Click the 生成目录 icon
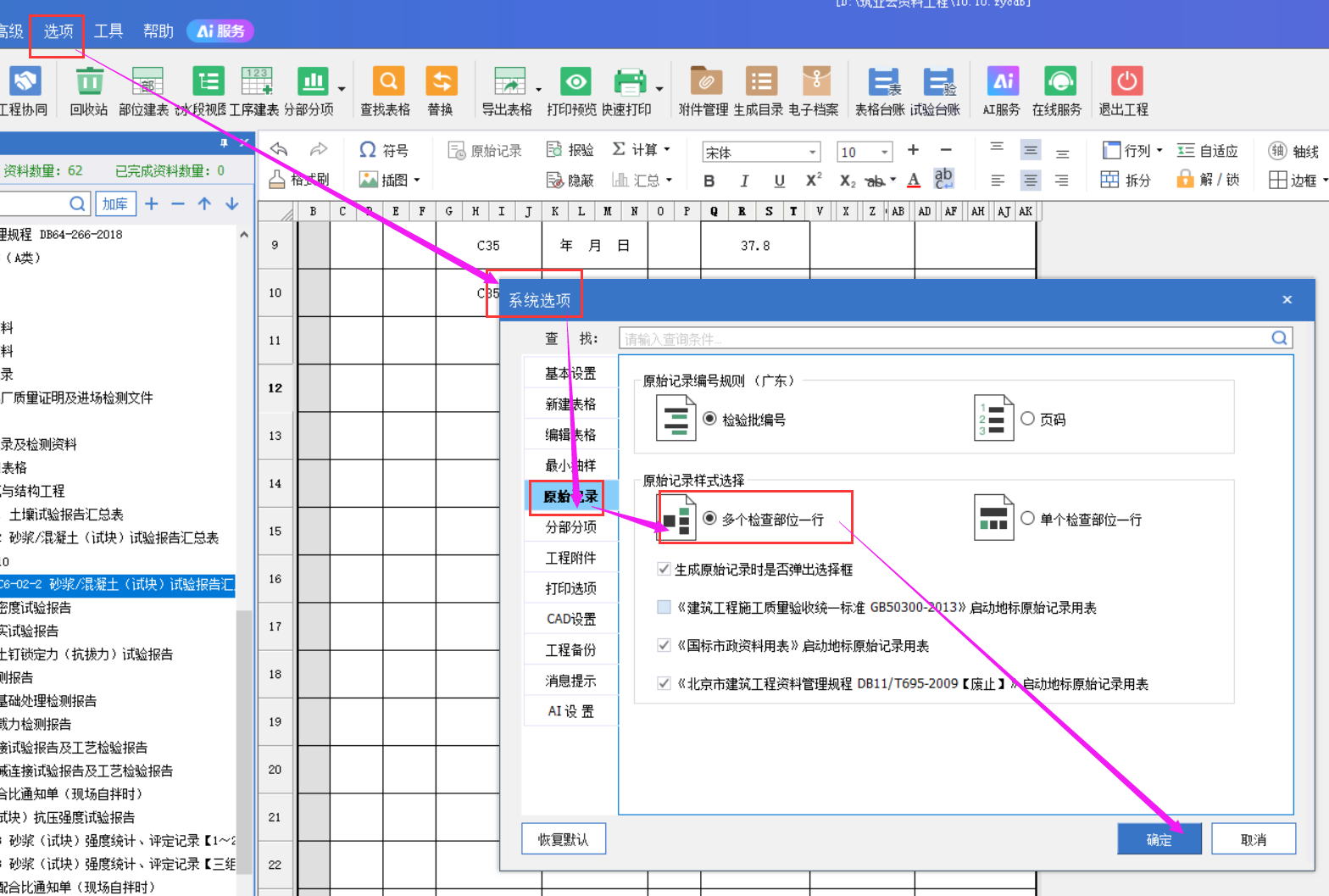 761,82
